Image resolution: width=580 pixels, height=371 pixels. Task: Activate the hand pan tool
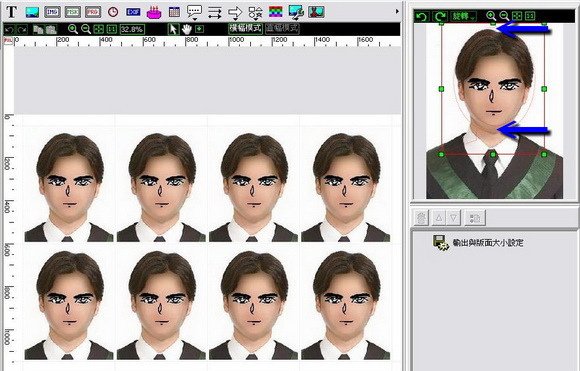pos(187,29)
